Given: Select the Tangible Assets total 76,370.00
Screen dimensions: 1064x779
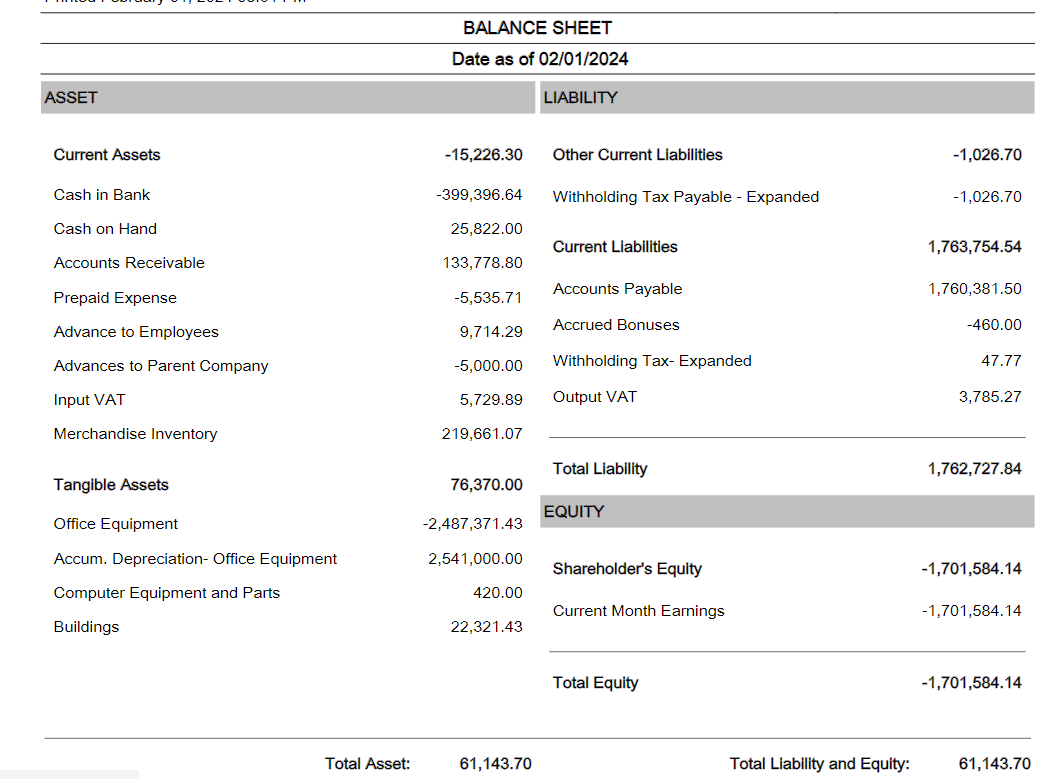Looking at the screenshot, I should [x=487, y=484].
